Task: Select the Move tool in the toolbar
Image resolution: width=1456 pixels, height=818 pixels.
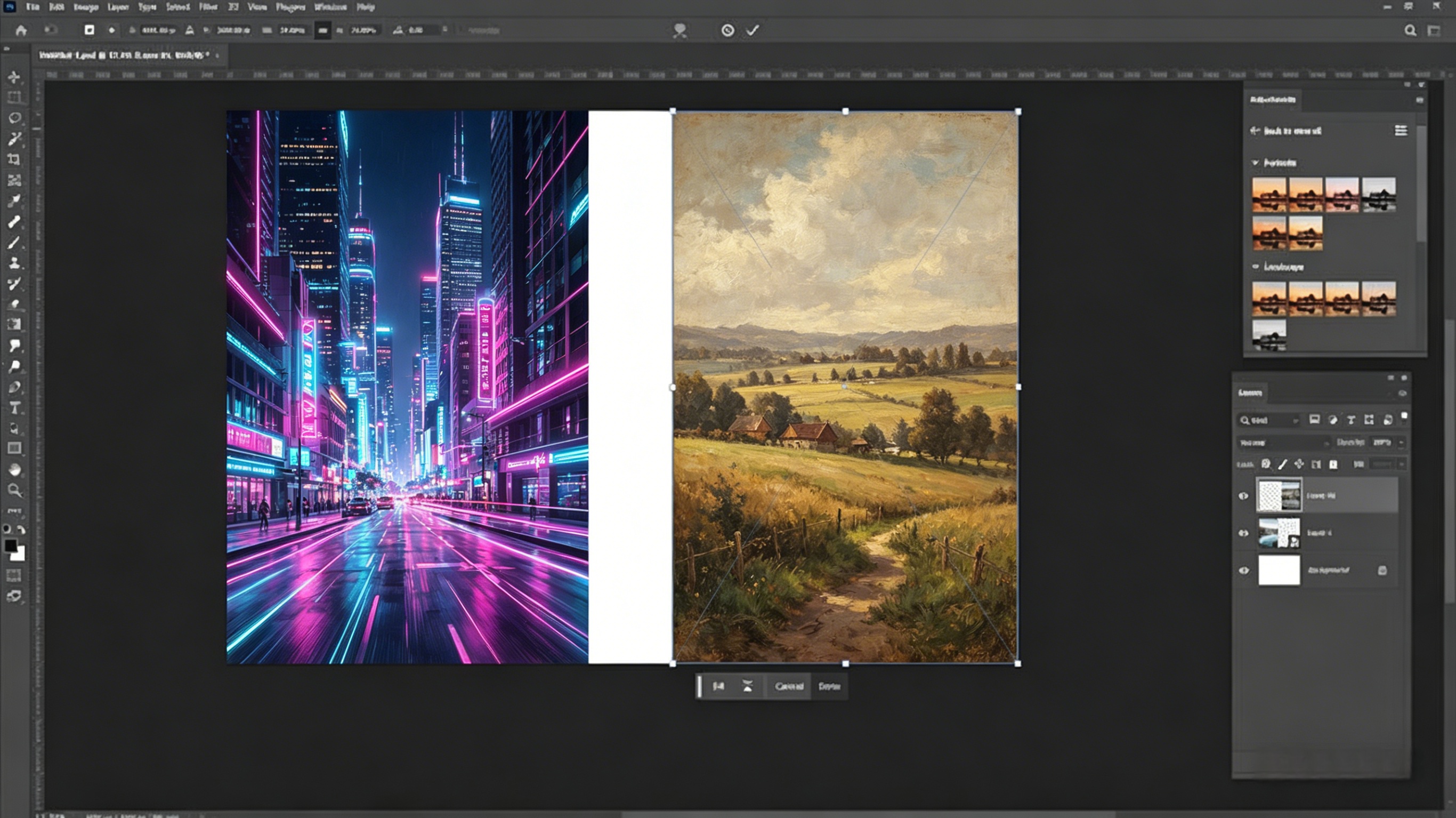Action: click(x=14, y=78)
